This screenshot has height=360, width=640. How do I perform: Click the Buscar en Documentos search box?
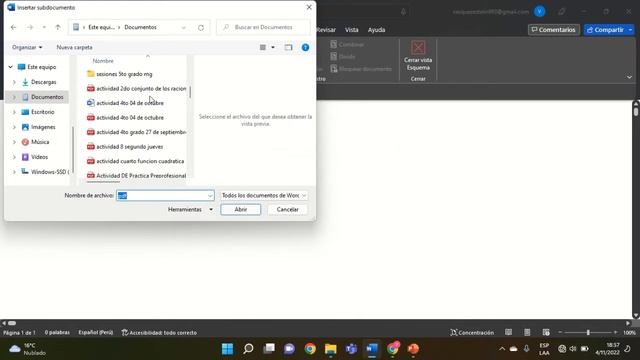coord(263,27)
